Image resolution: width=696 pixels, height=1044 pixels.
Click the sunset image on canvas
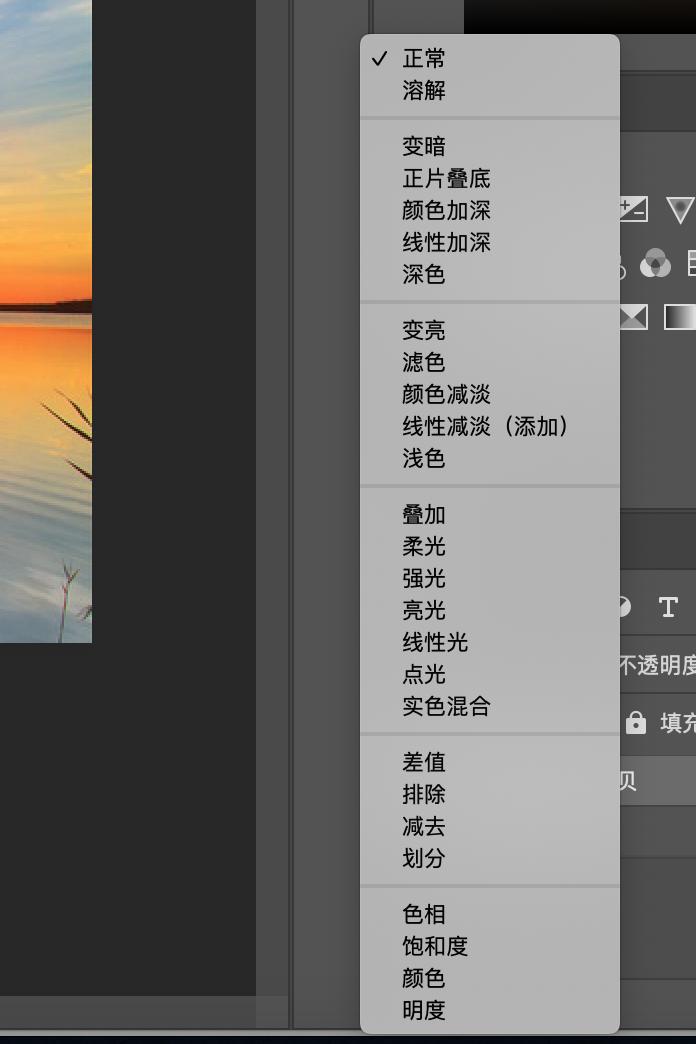[46, 321]
